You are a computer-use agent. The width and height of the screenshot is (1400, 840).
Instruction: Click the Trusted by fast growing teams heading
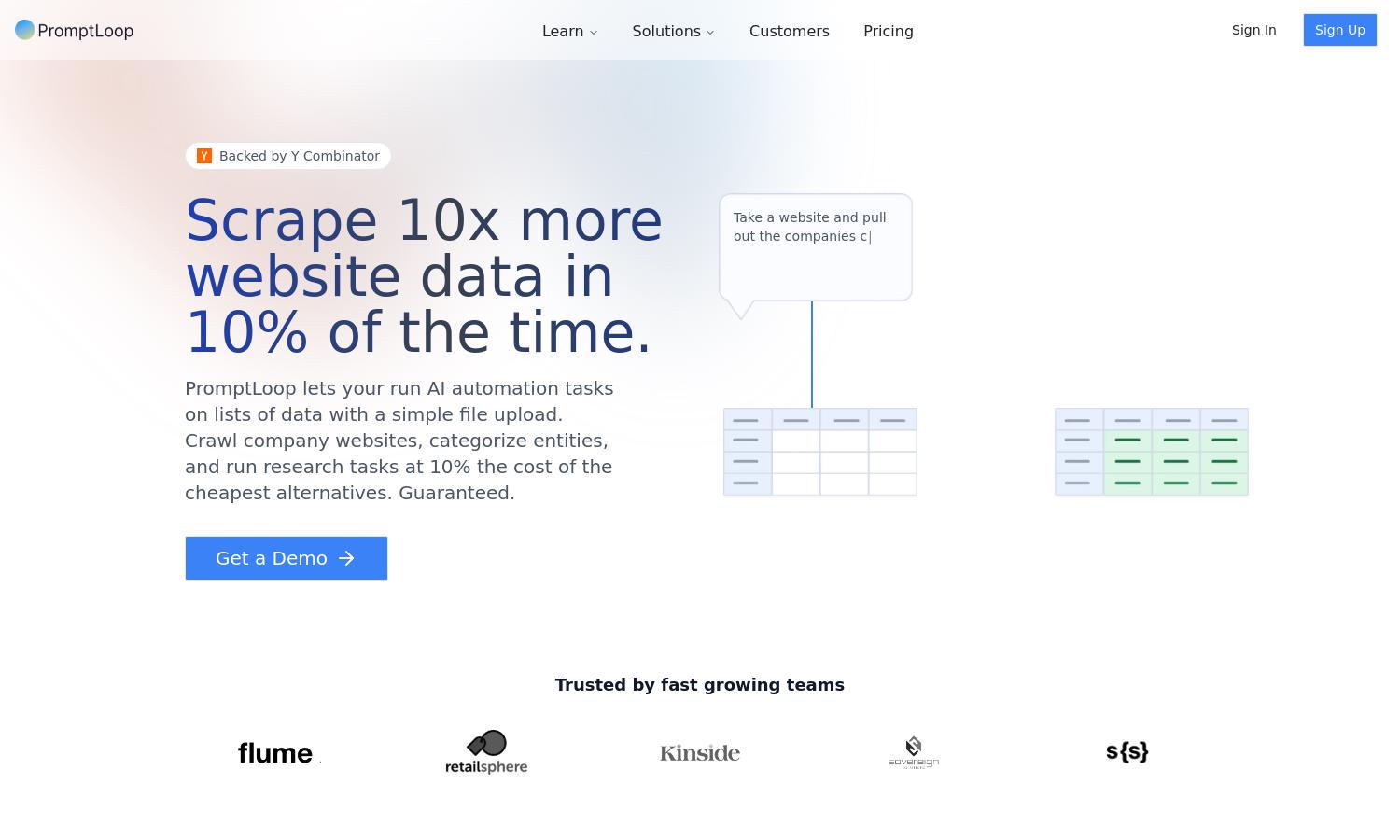(700, 685)
